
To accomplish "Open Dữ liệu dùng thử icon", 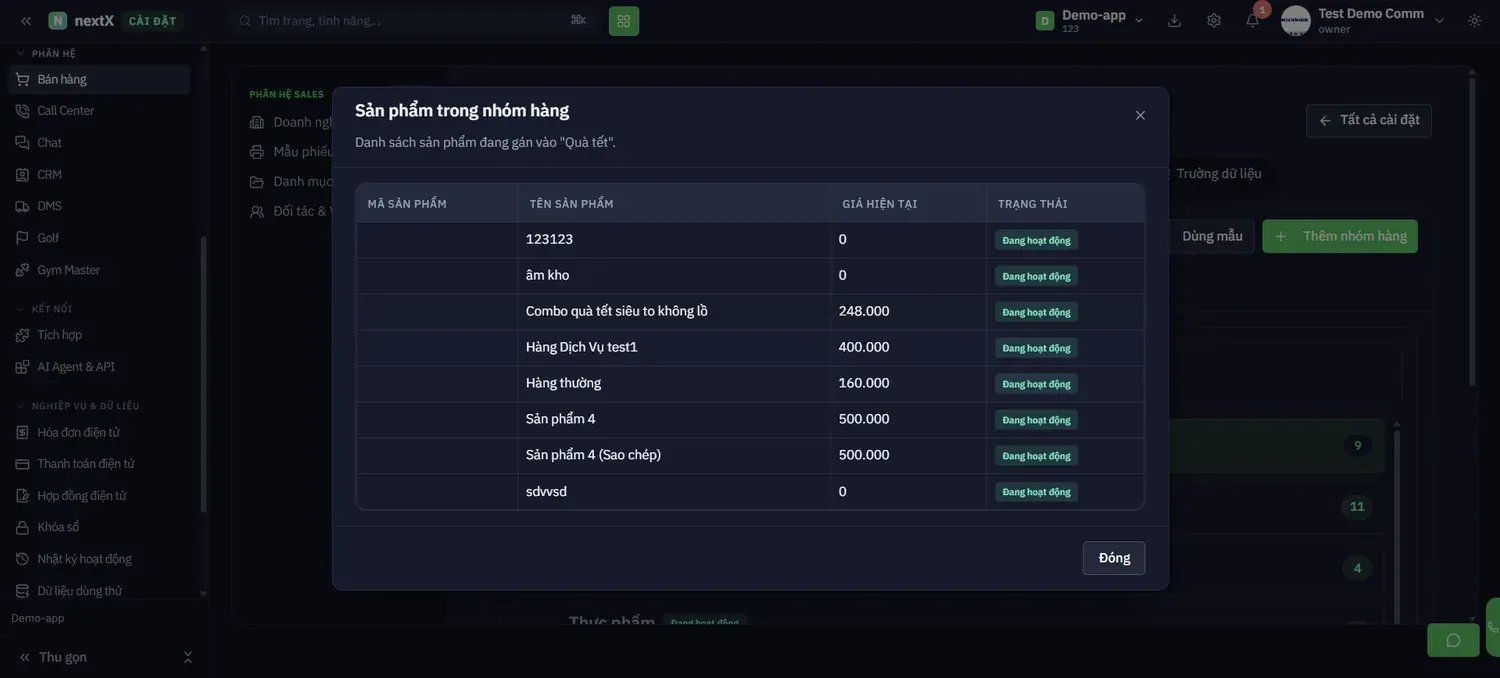I will 22,591.
